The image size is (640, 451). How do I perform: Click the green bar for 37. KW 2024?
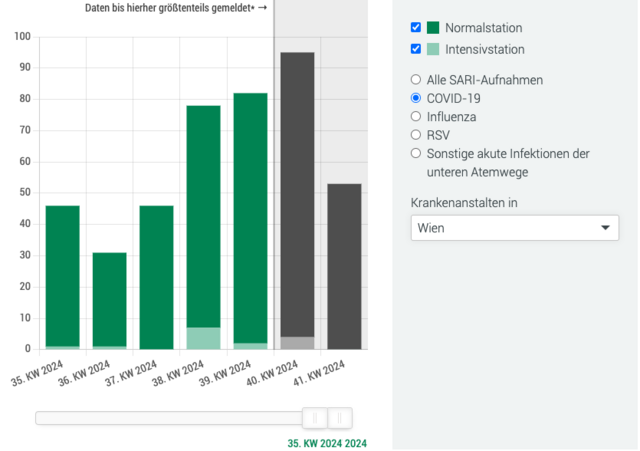(x=156, y=278)
